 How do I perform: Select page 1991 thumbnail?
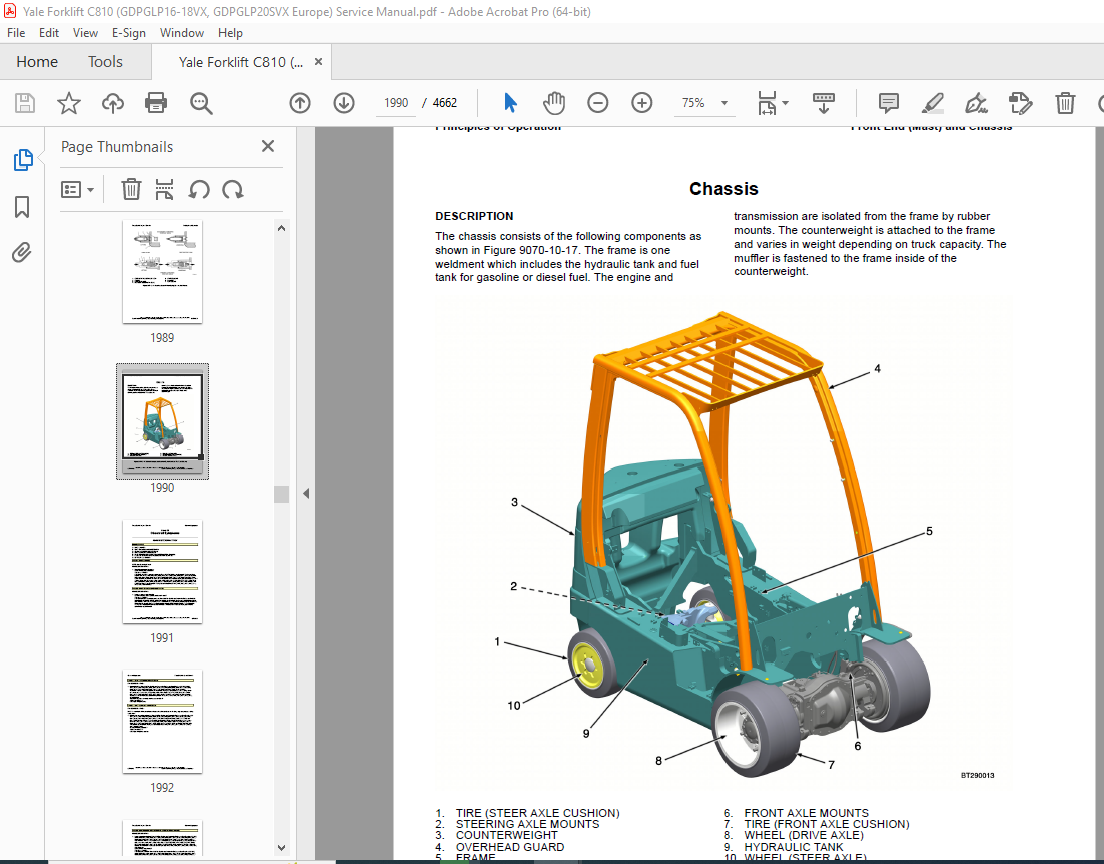(x=162, y=572)
